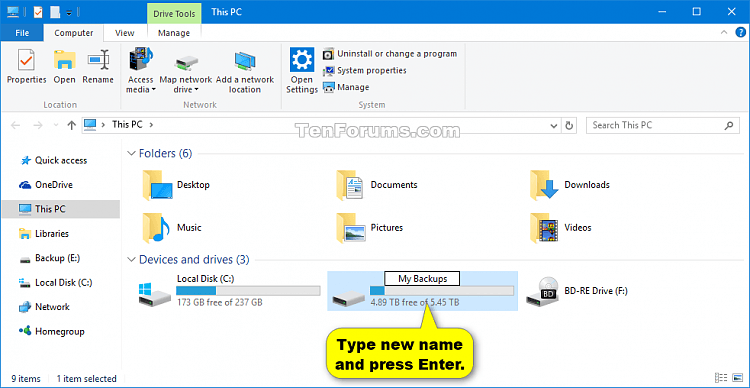The width and height of the screenshot is (750, 388).
Task: Click quick access toolbar properties checkmark icon
Action: 38,12
